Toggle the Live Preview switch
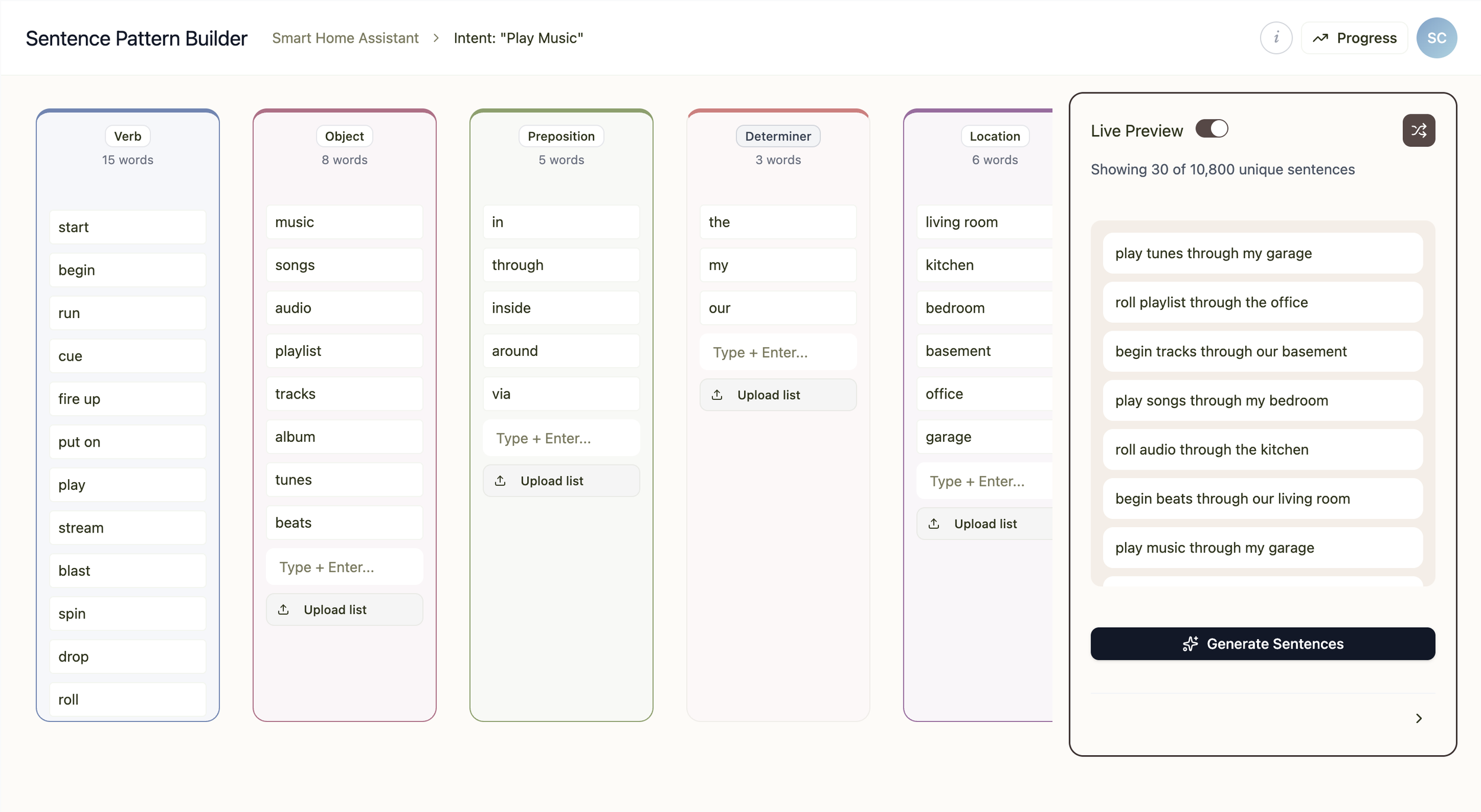Image resolution: width=1481 pixels, height=812 pixels. point(1211,129)
